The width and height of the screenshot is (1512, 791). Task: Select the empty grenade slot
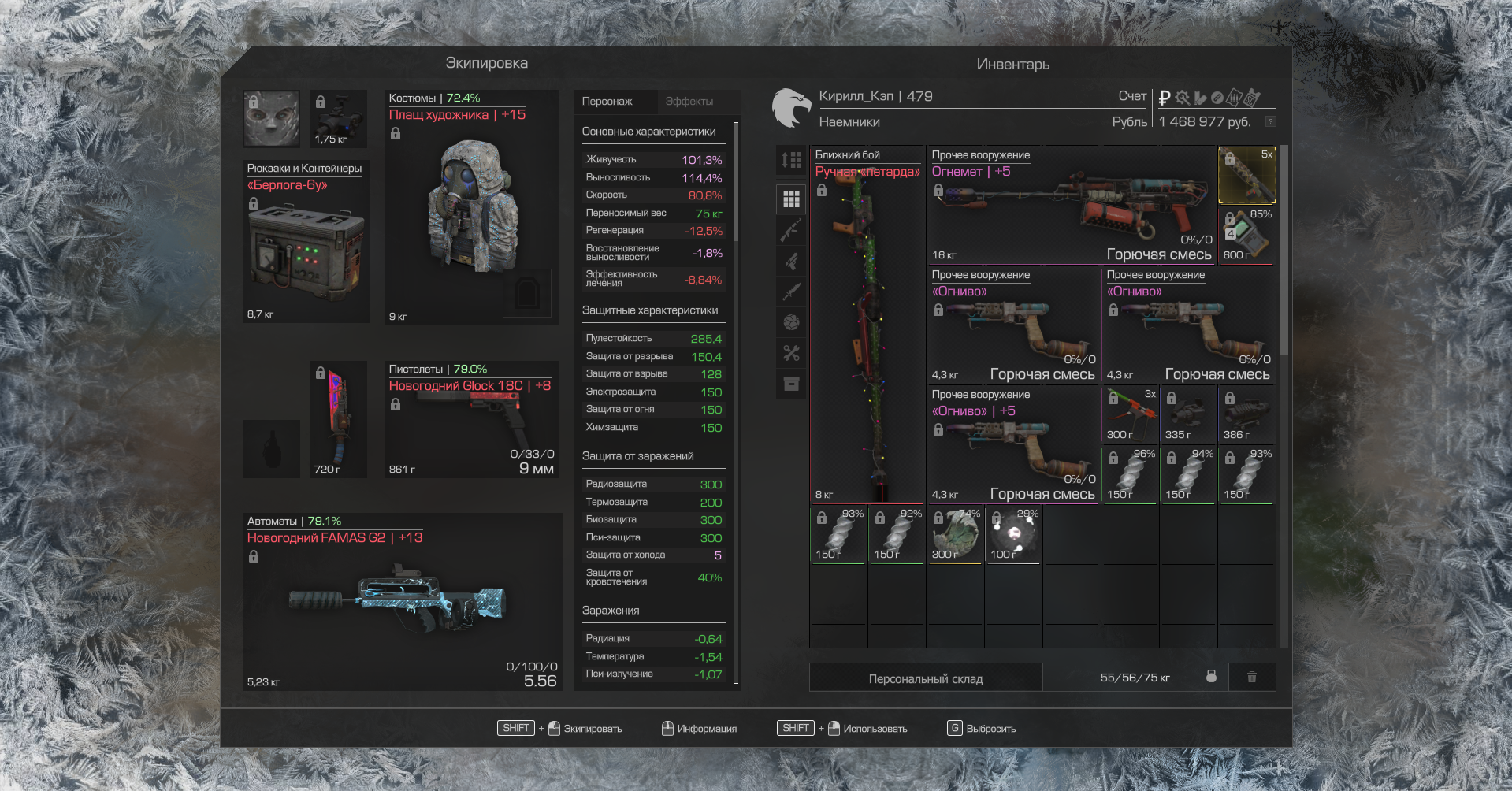point(272,449)
